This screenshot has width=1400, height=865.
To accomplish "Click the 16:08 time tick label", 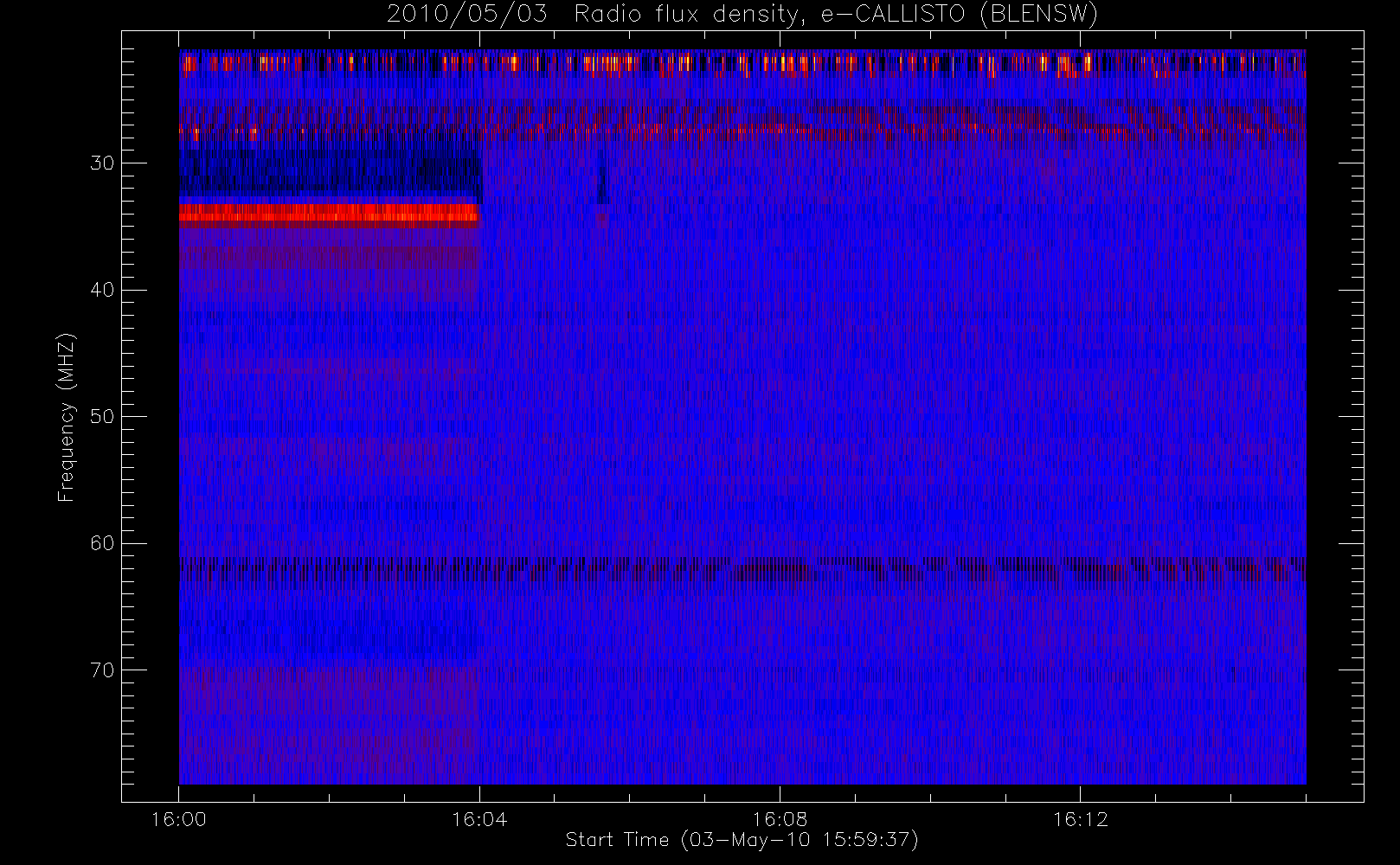I will tap(780, 819).
